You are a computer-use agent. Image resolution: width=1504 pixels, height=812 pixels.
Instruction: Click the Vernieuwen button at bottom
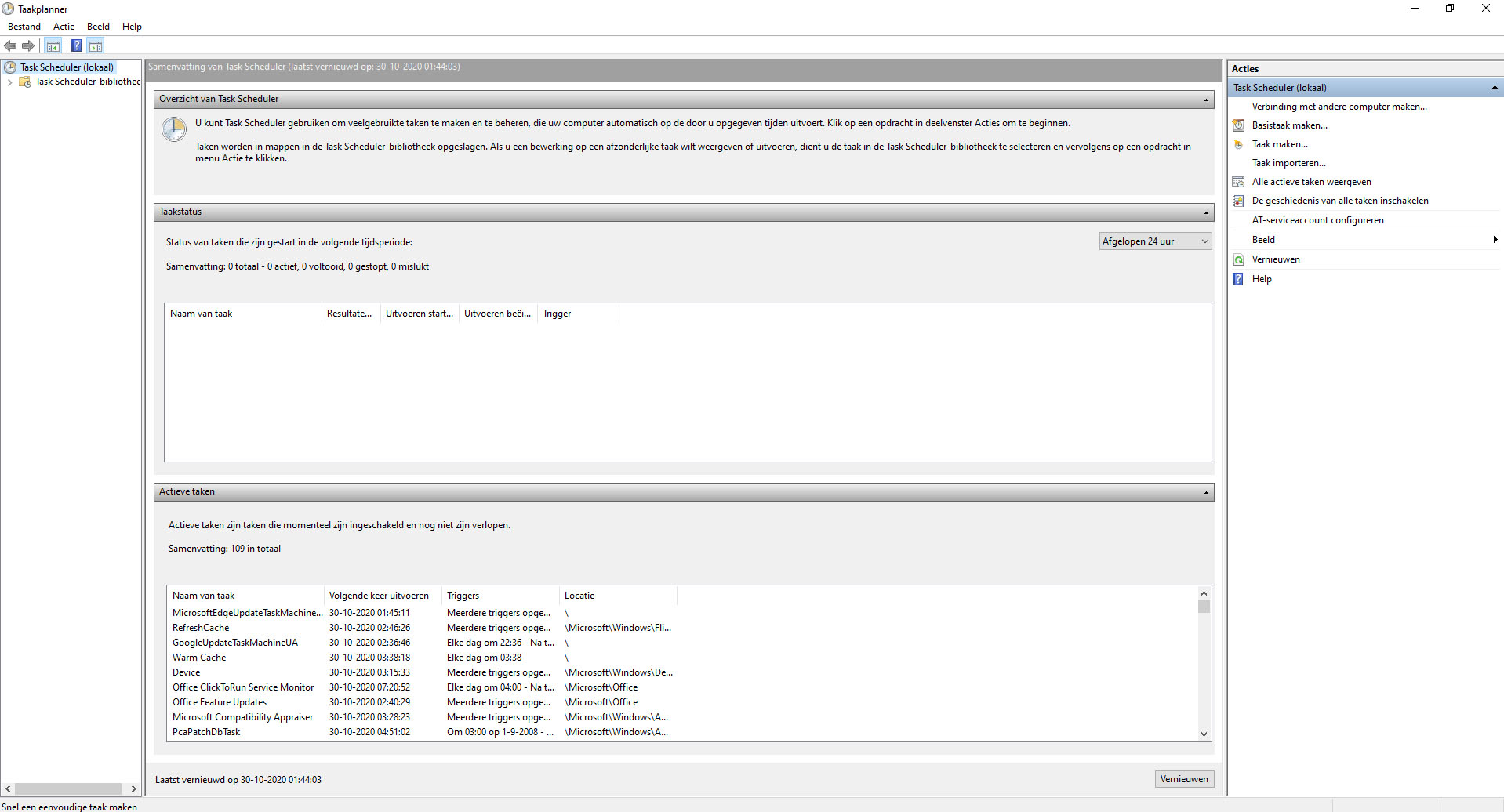point(1184,779)
